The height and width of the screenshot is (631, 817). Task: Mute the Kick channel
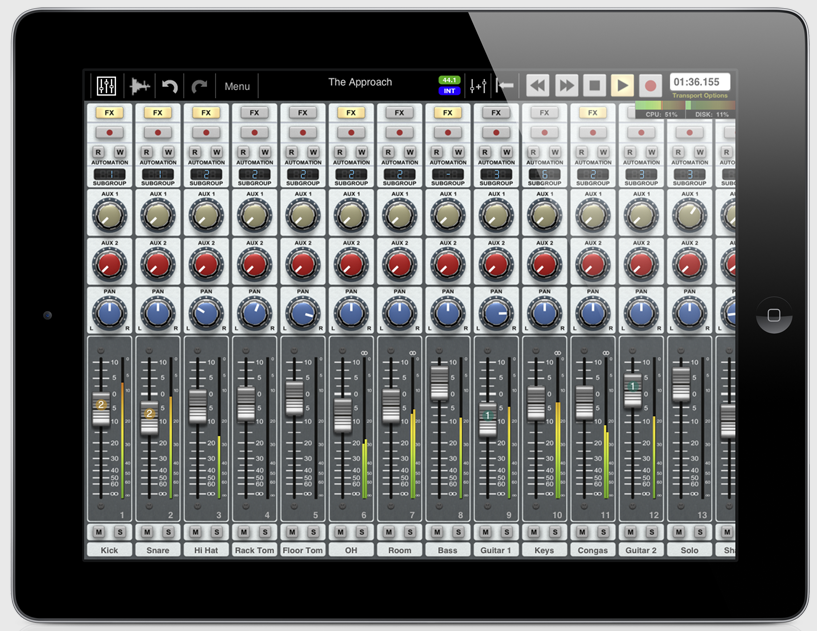(x=98, y=532)
